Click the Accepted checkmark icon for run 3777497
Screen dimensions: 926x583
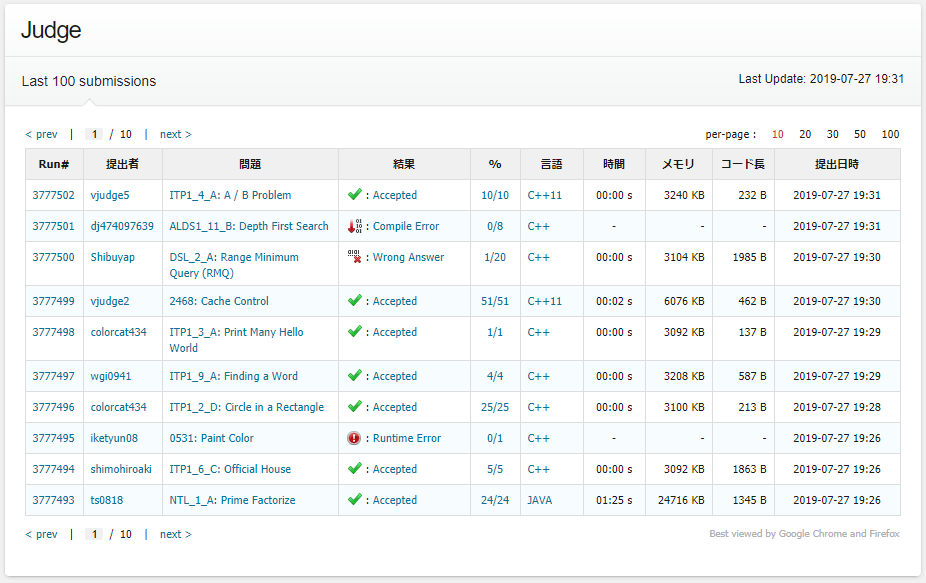click(354, 375)
